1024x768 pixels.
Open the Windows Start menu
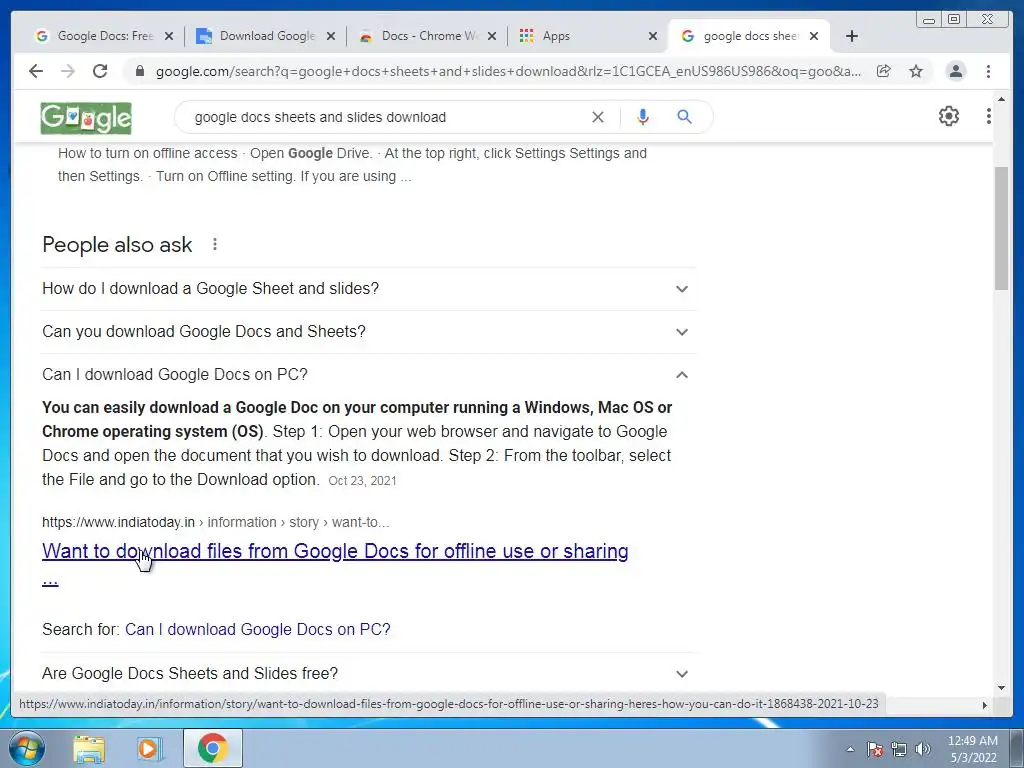[27, 748]
